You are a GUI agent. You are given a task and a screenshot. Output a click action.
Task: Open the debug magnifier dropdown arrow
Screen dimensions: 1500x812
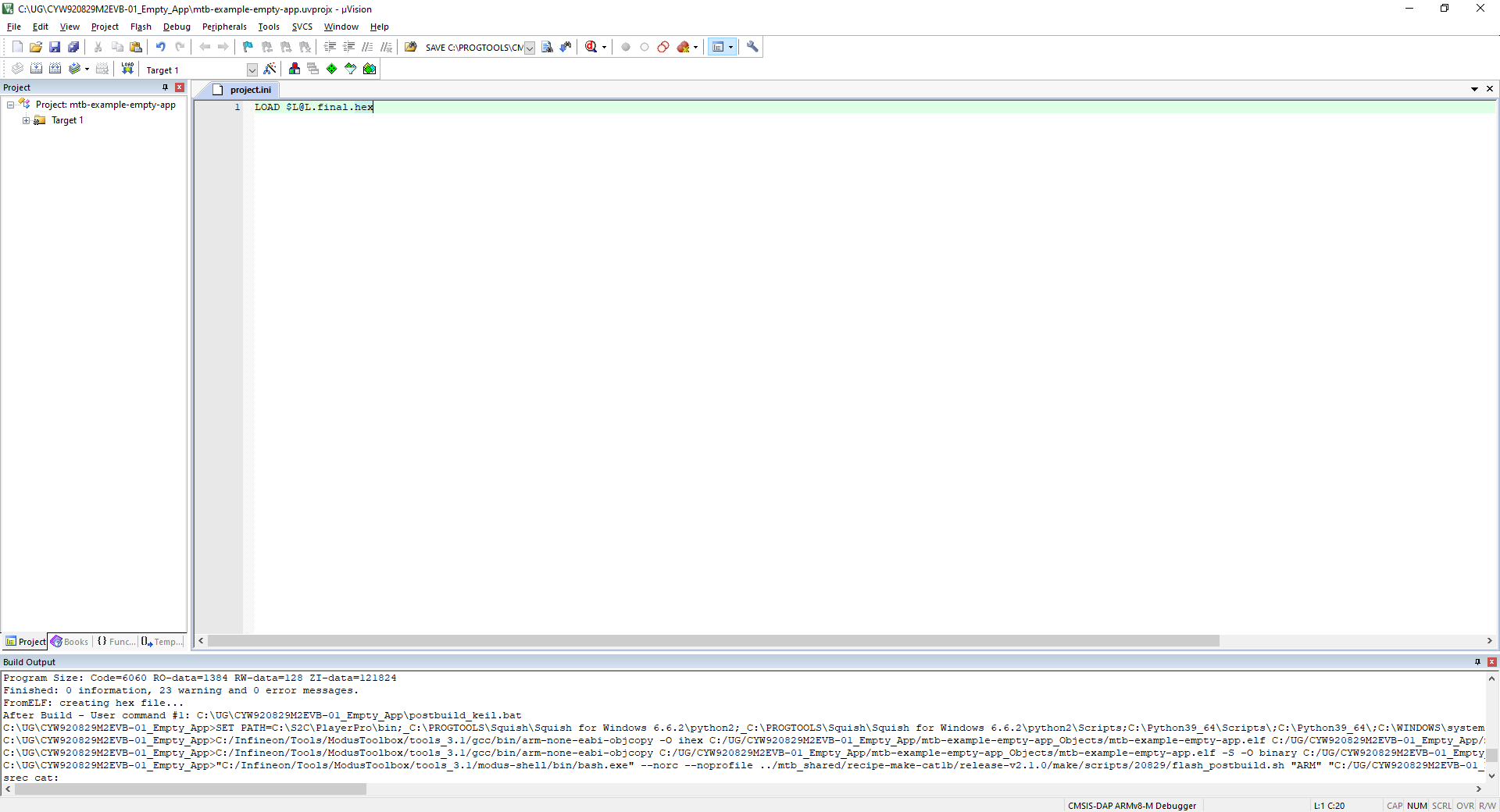604,47
